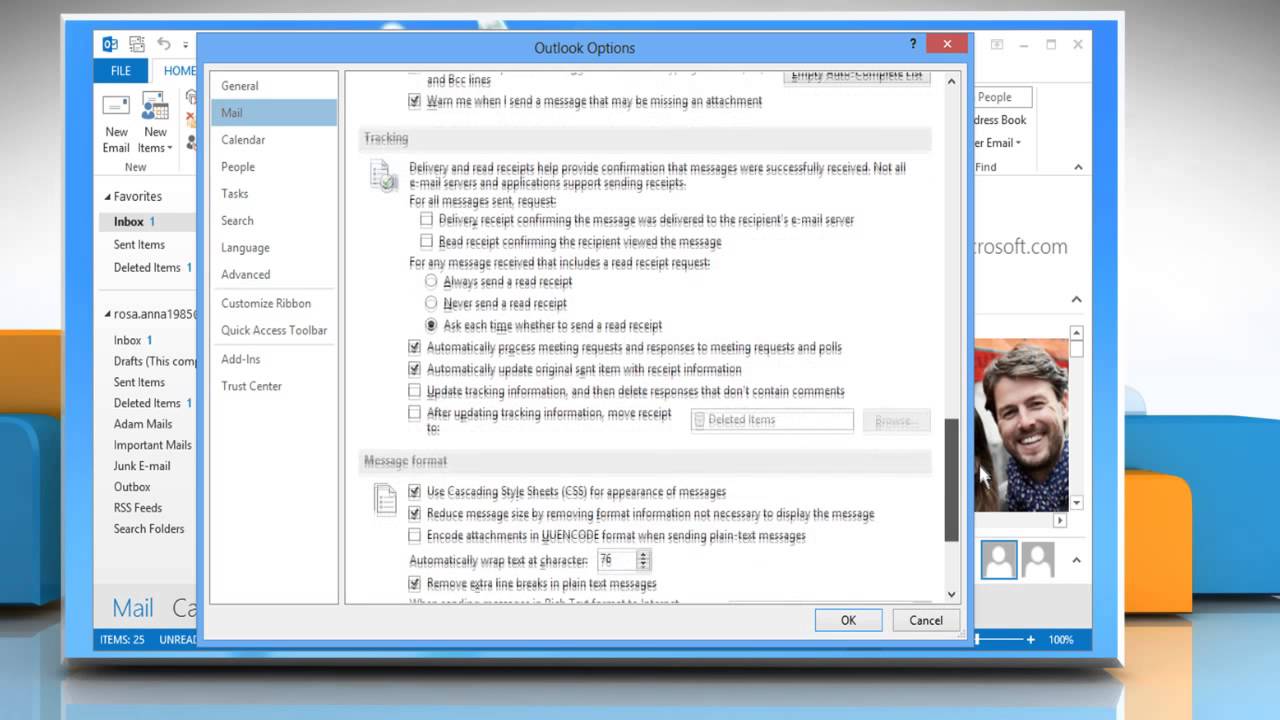
Task: Collapse the Favorites folder group
Action: pos(106,197)
